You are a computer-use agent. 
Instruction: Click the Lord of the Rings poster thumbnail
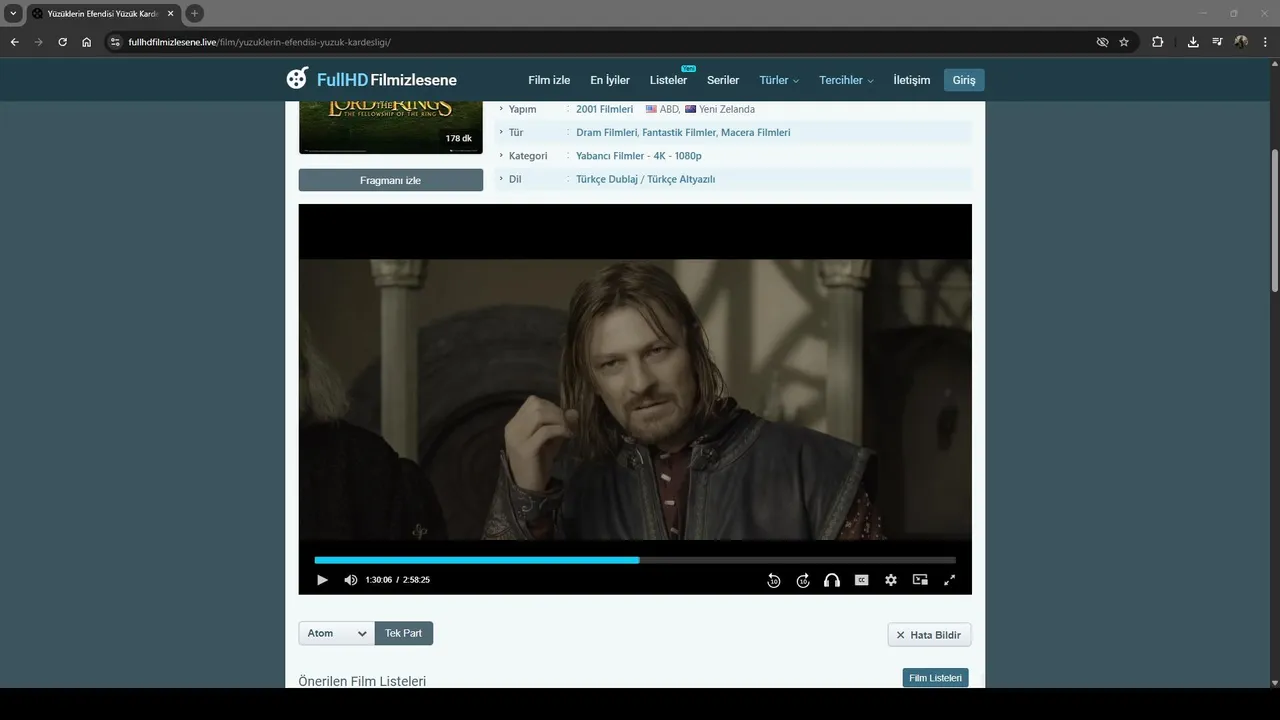(390, 127)
